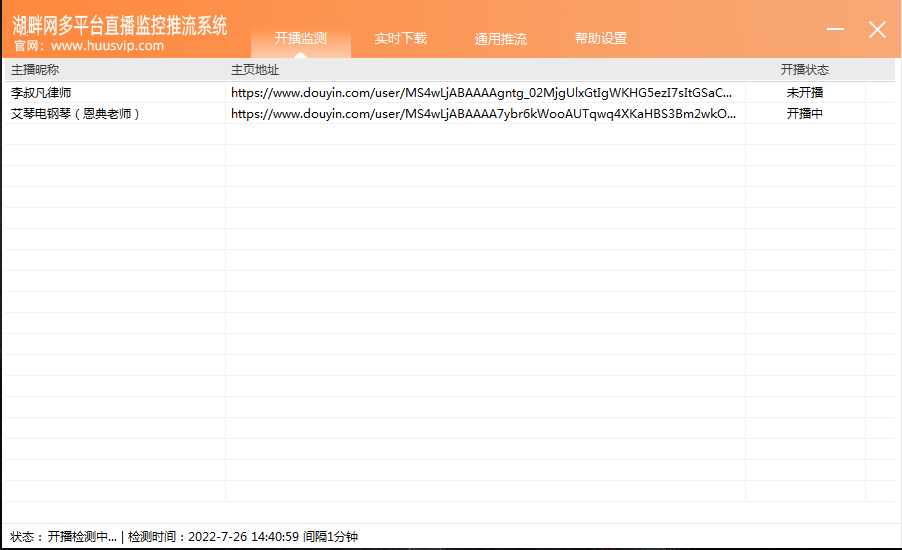Image resolution: width=902 pixels, height=550 pixels.
Task: Close the app with the X icon
Action: click(x=877, y=30)
